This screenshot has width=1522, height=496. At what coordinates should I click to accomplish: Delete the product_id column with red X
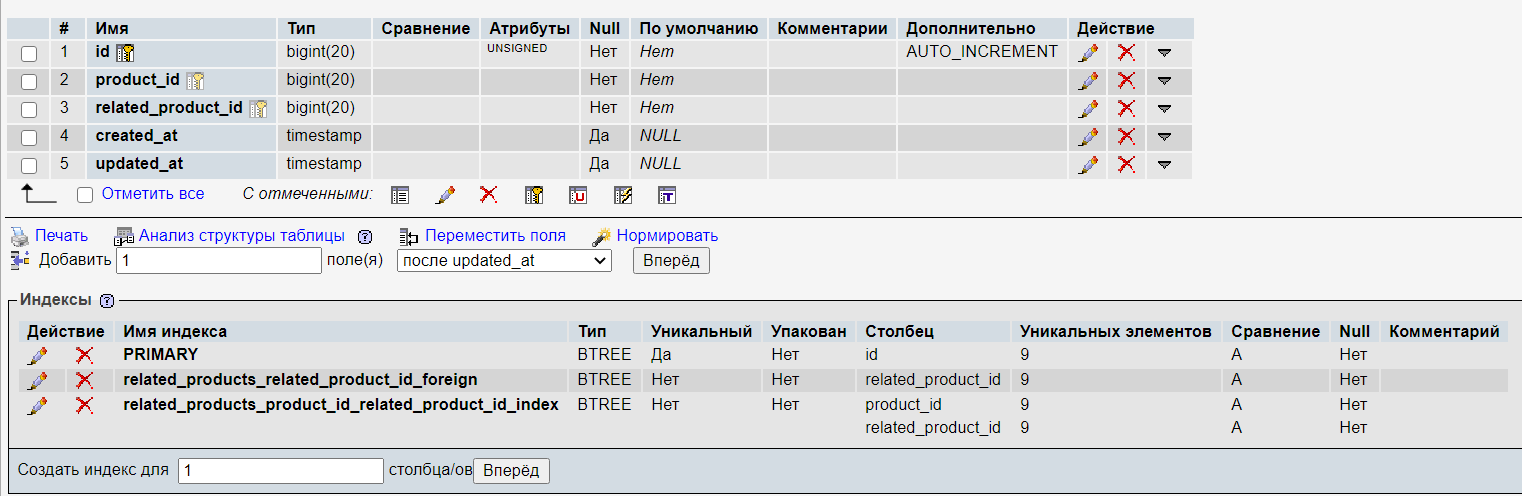pos(1127,80)
